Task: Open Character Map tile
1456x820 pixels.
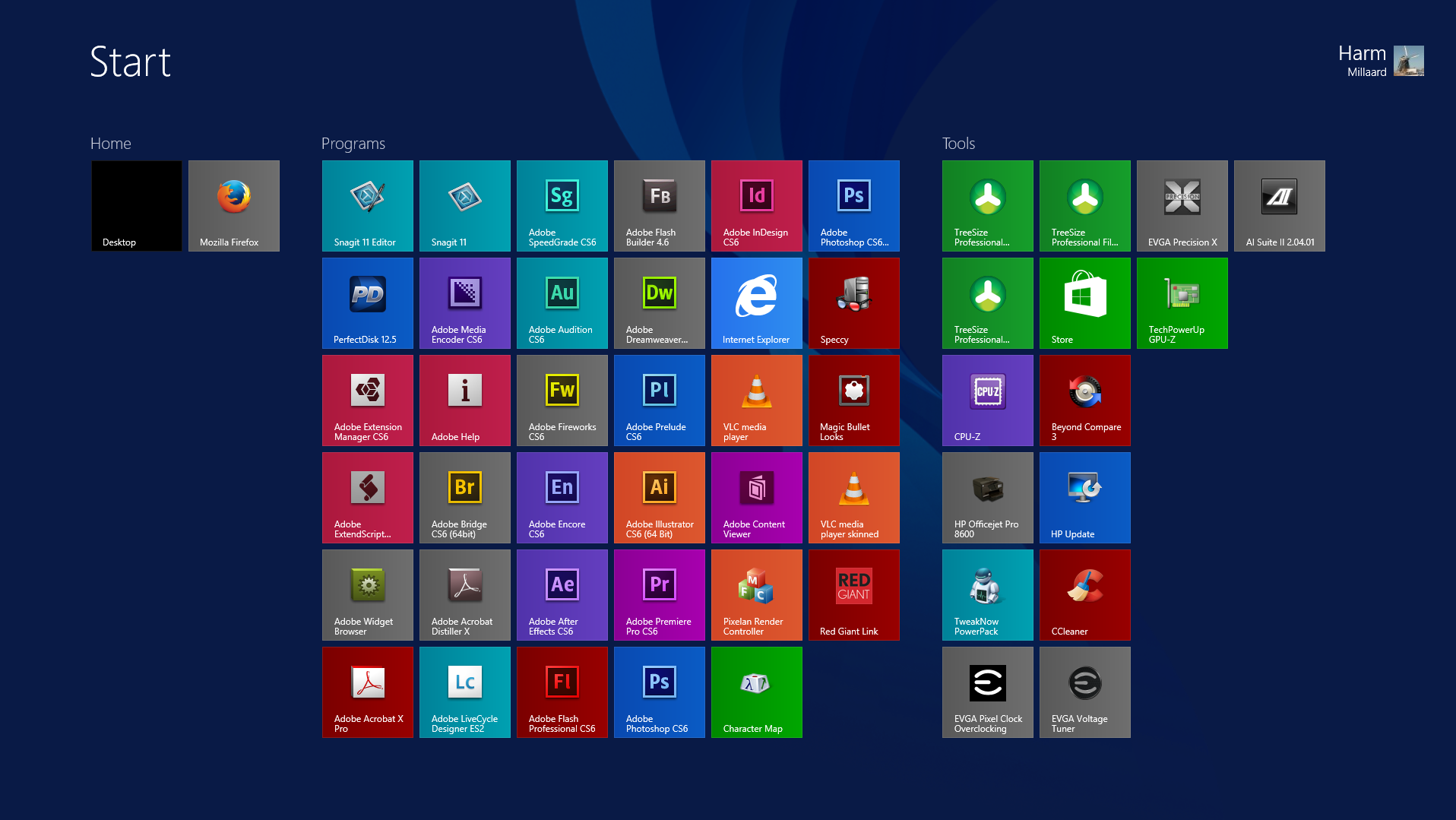Action: click(757, 692)
